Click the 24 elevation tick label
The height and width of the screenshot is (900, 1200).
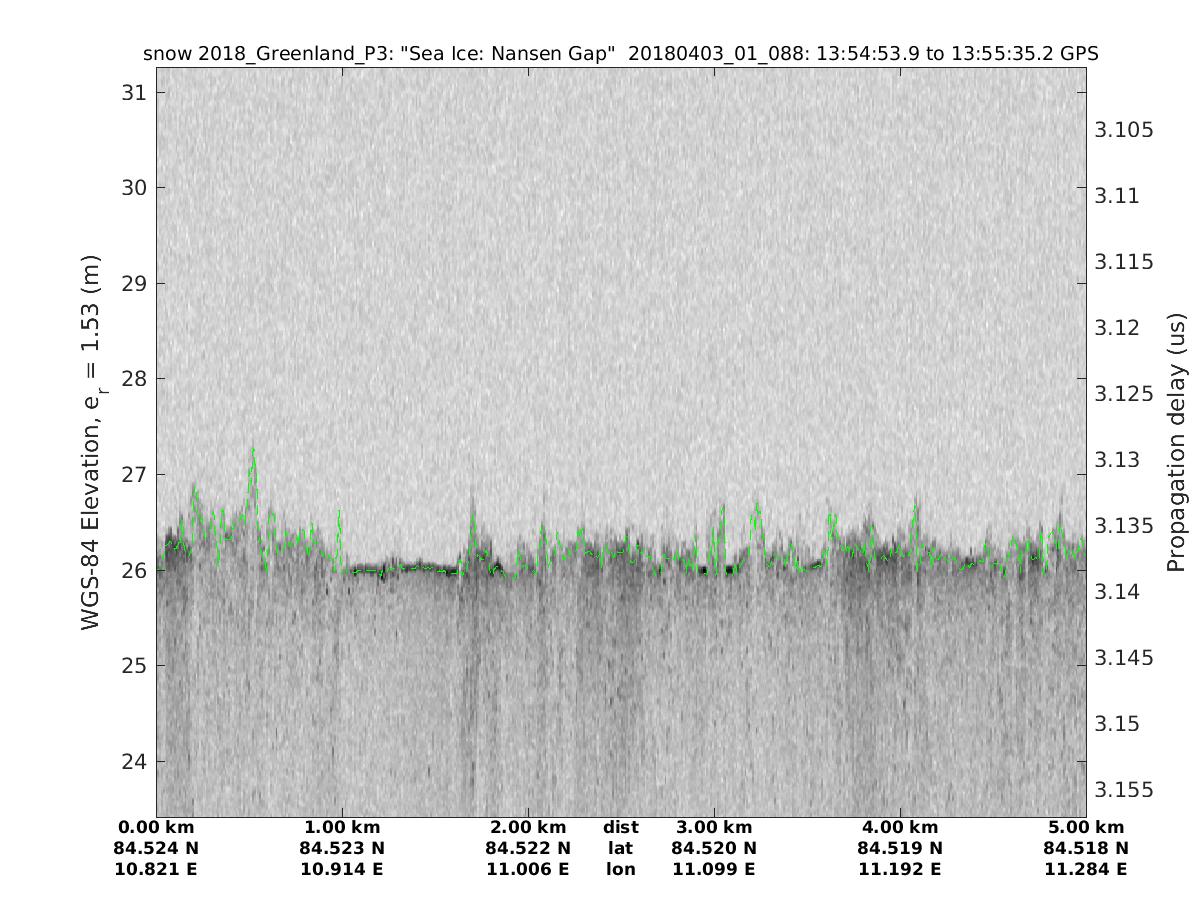(132, 762)
